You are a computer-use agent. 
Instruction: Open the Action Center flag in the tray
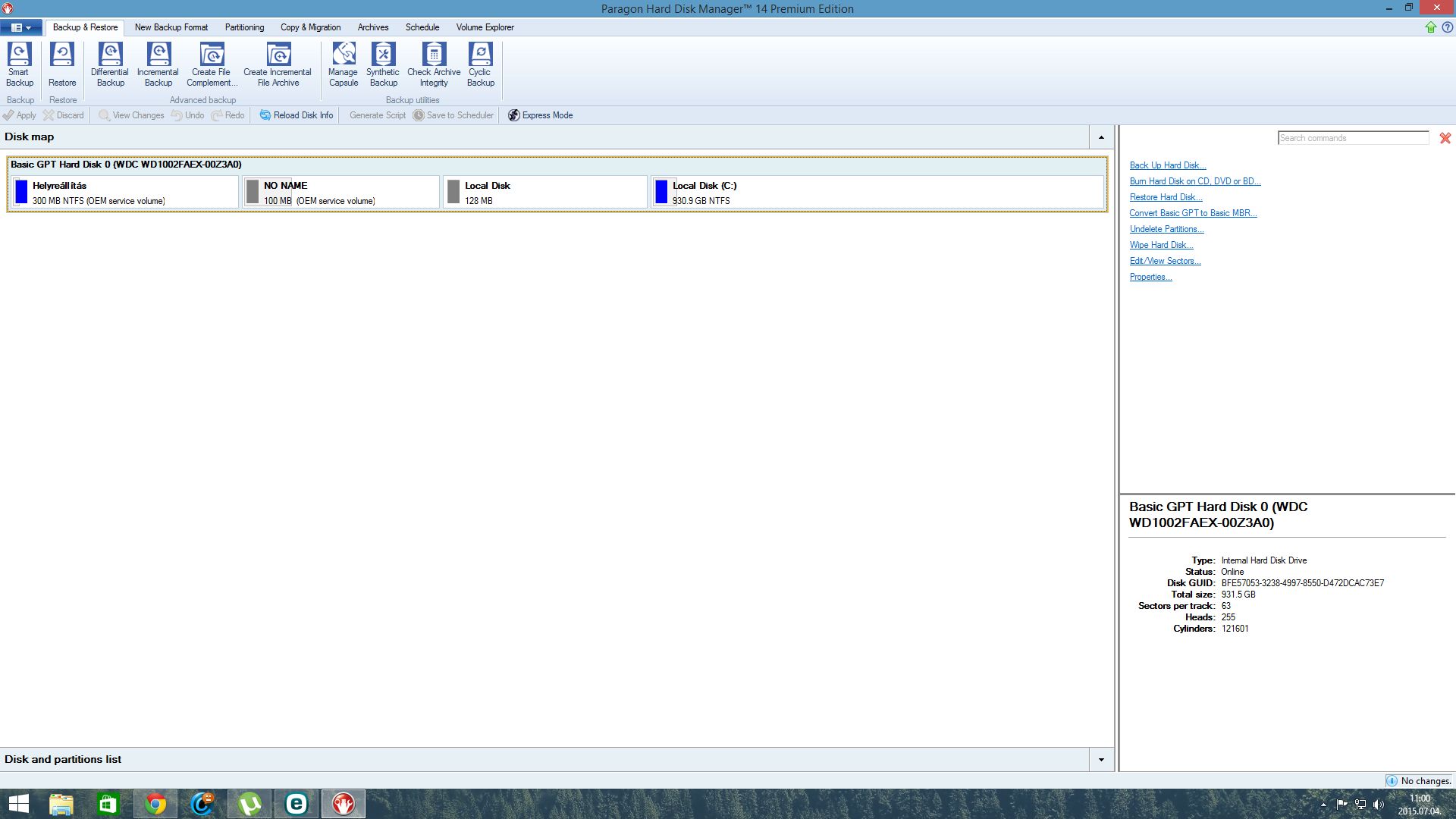(x=1342, y=805)
